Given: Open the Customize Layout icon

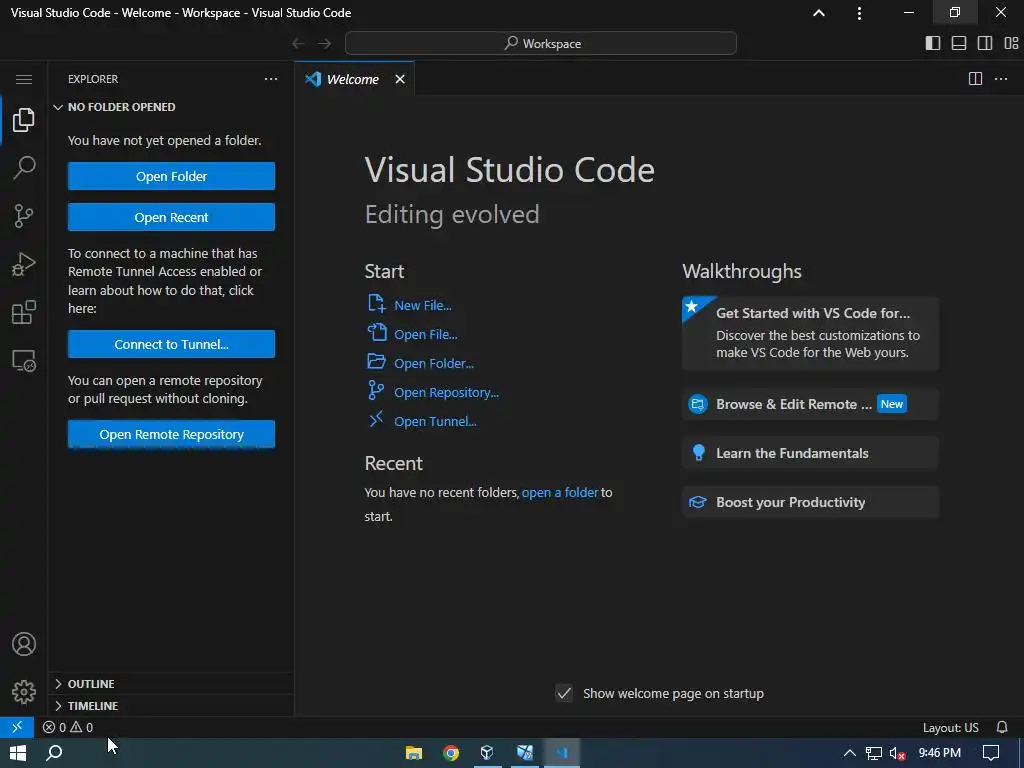Looking at the screenshot, I should click(x=1011, y=43).
